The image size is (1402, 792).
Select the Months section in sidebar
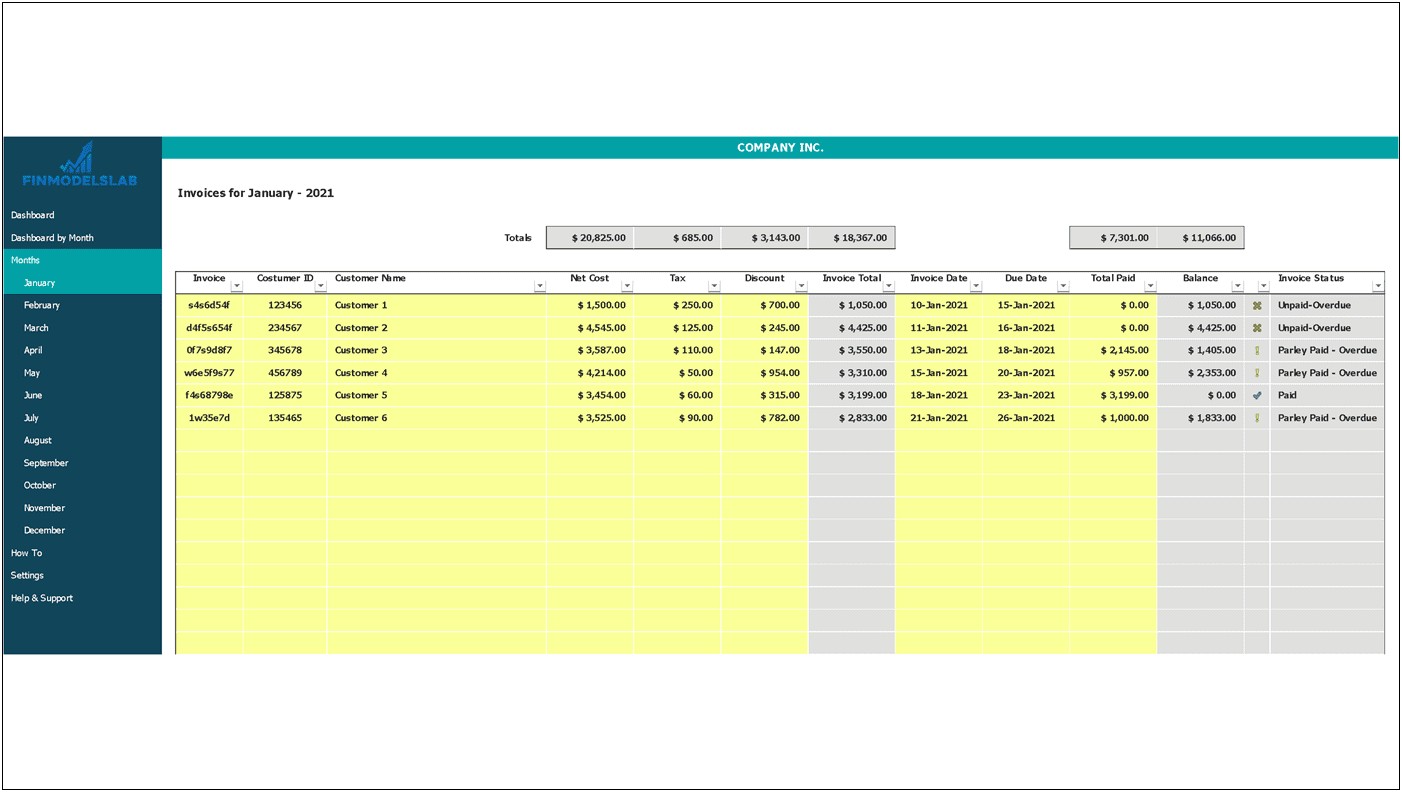(82, 260)
